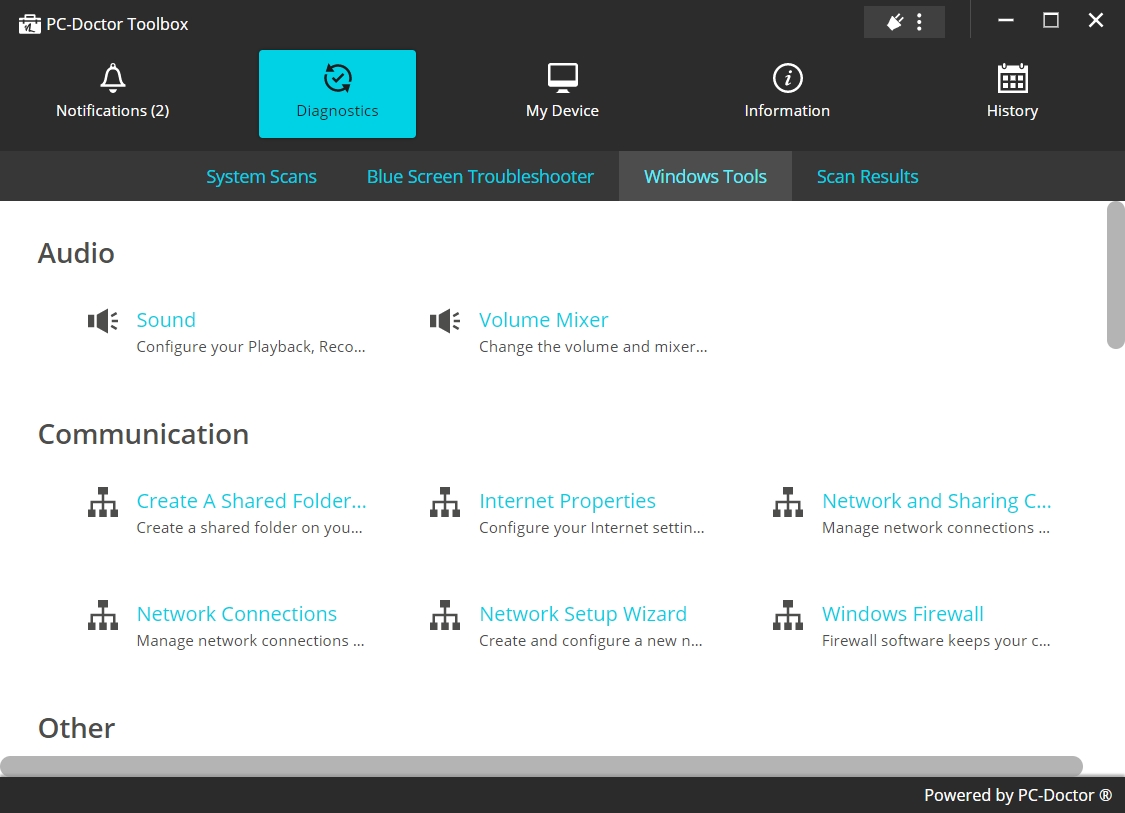
Task: Click network icon beside Network and Sharing
Action: coord(788,502)
